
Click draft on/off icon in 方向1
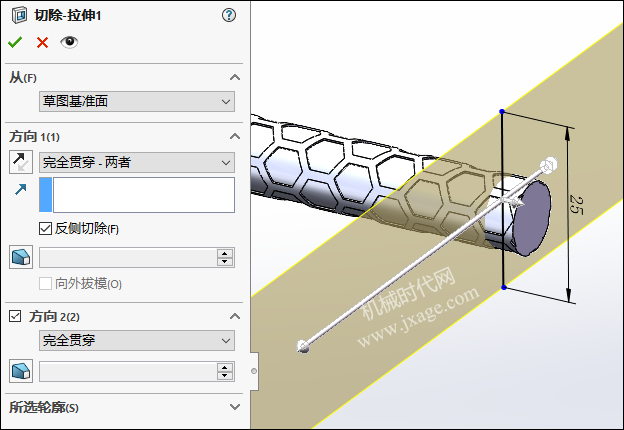pos(21,257)
